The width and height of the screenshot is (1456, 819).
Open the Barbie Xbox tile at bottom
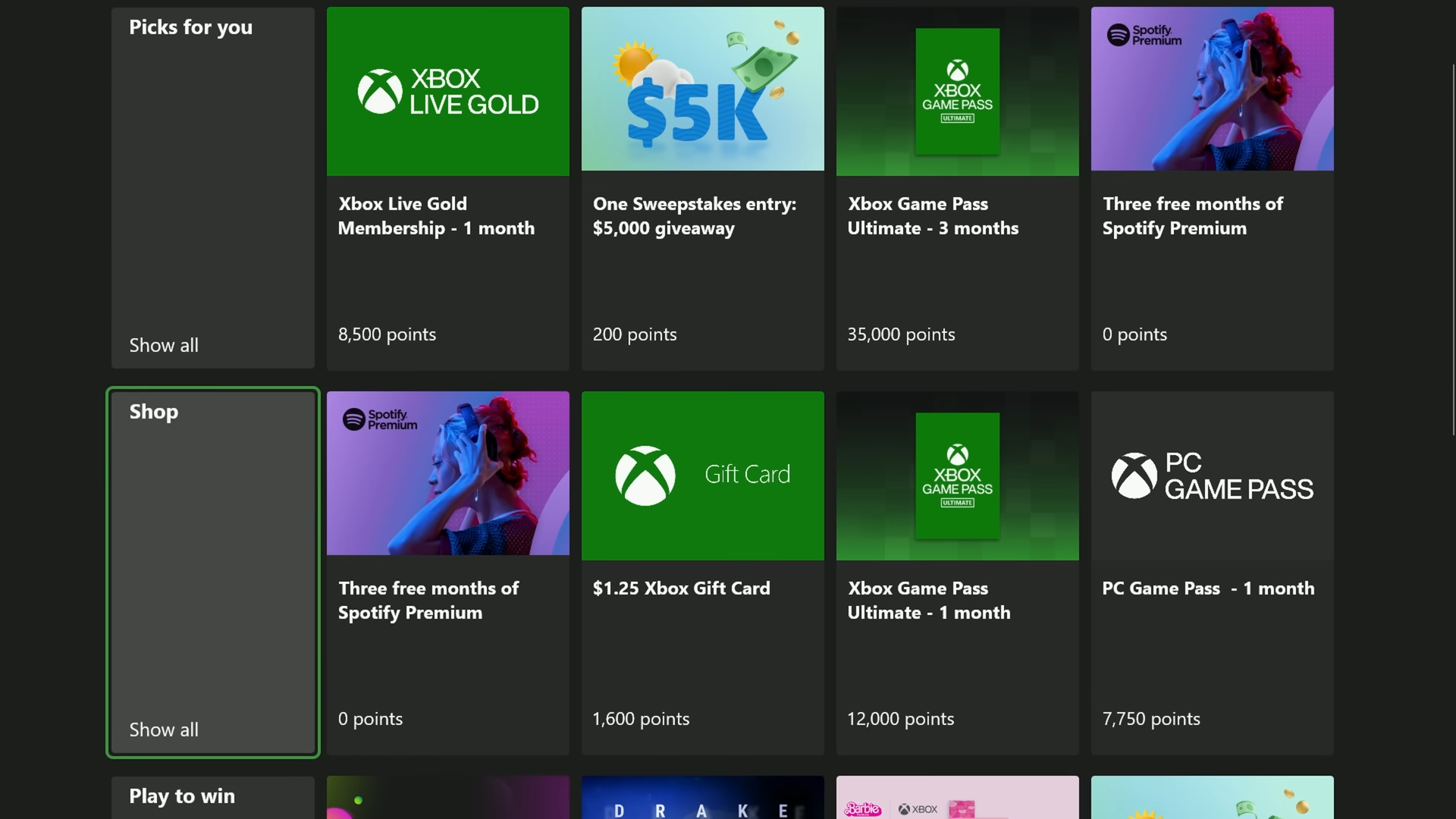[957, 798]
